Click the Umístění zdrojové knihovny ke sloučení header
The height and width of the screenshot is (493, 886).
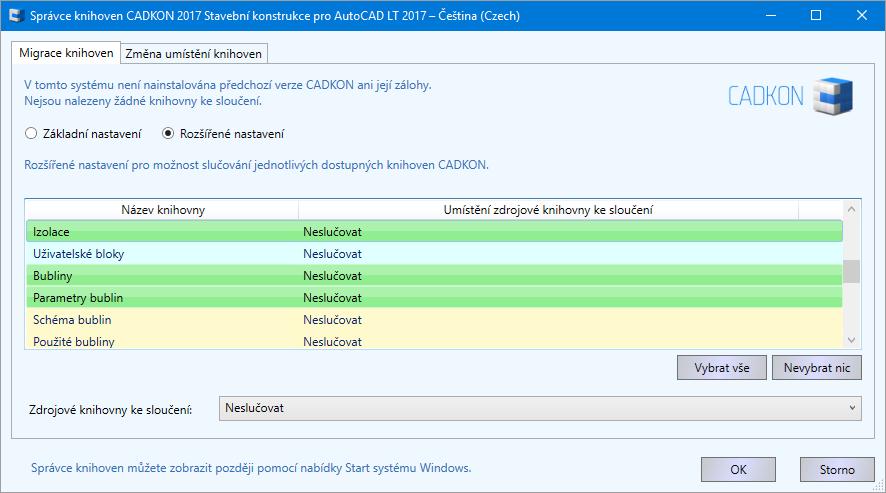(548, 210)
